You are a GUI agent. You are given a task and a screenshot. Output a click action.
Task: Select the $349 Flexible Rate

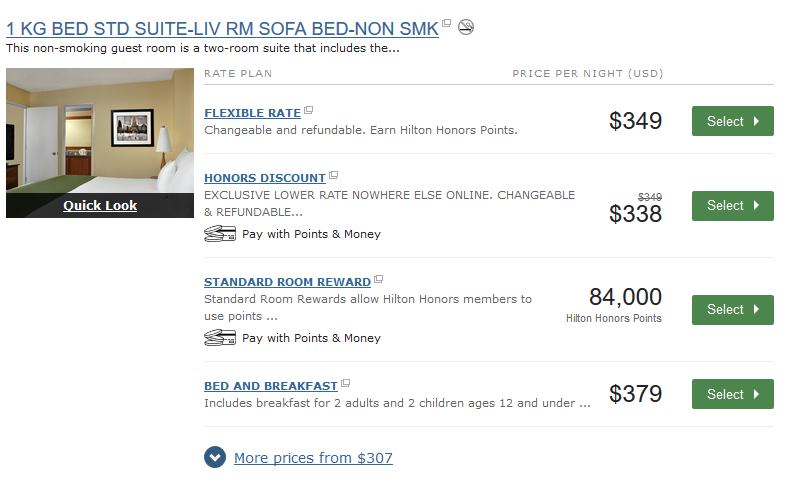point(732,121)
